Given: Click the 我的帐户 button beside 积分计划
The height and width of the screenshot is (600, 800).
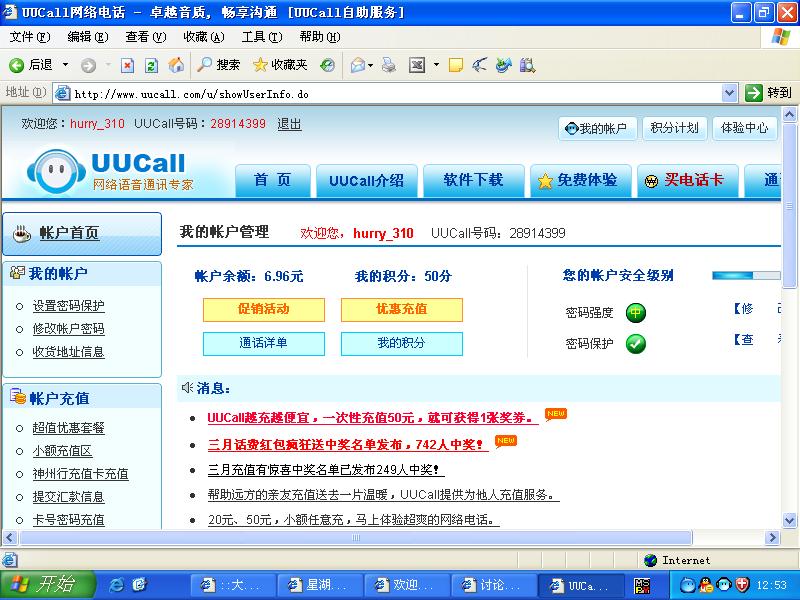Looking at the screenshot, I should 597,128.
